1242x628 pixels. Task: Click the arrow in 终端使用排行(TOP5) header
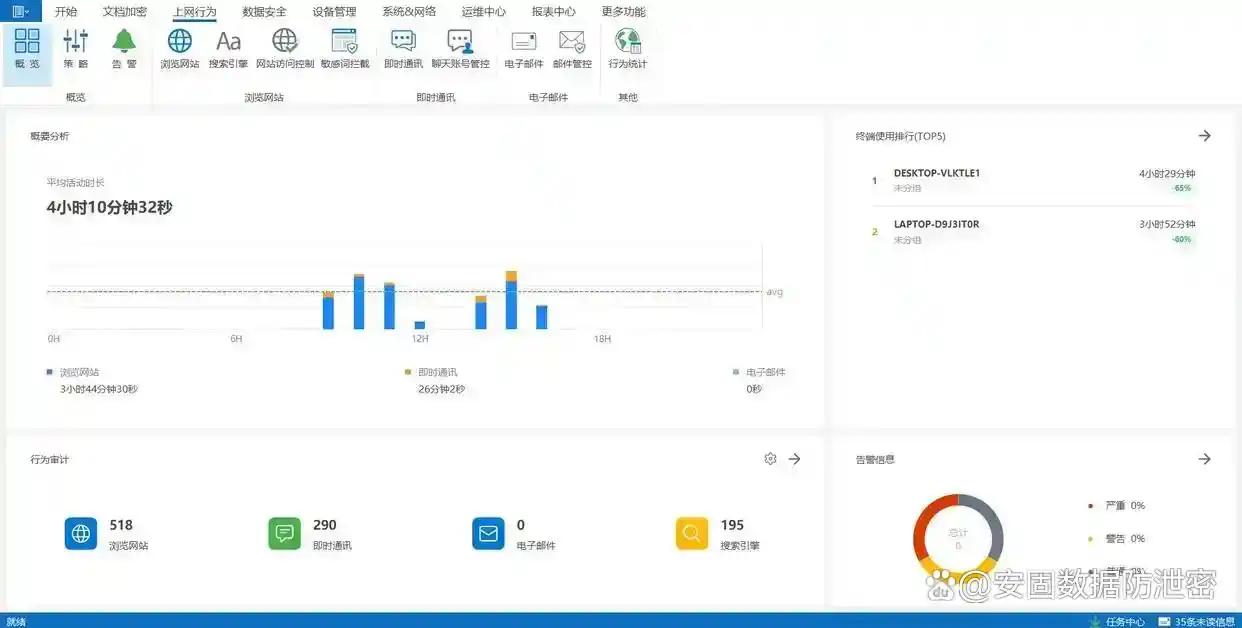point(1205,136)
